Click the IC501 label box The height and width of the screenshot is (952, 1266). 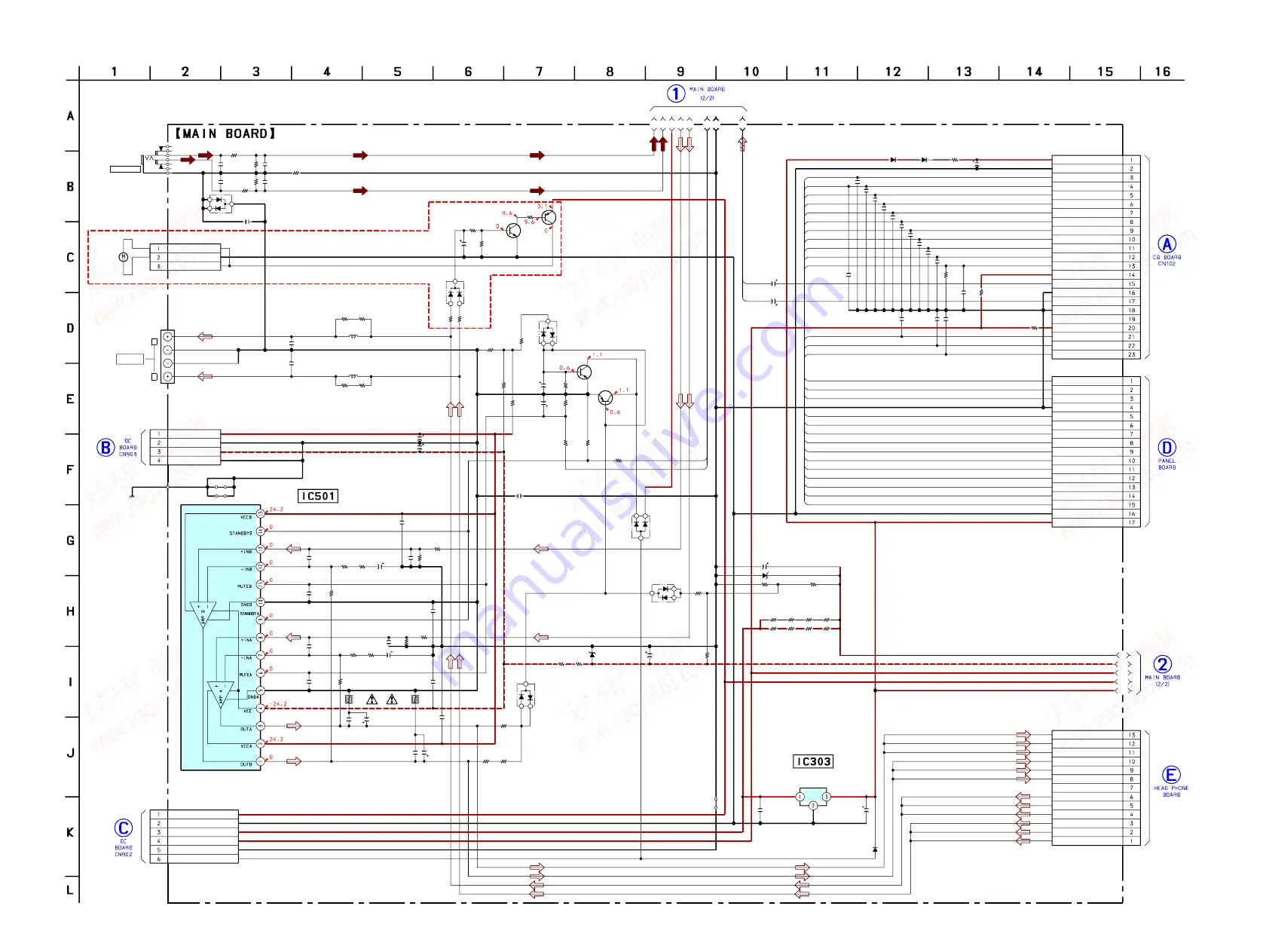point(319,496)
